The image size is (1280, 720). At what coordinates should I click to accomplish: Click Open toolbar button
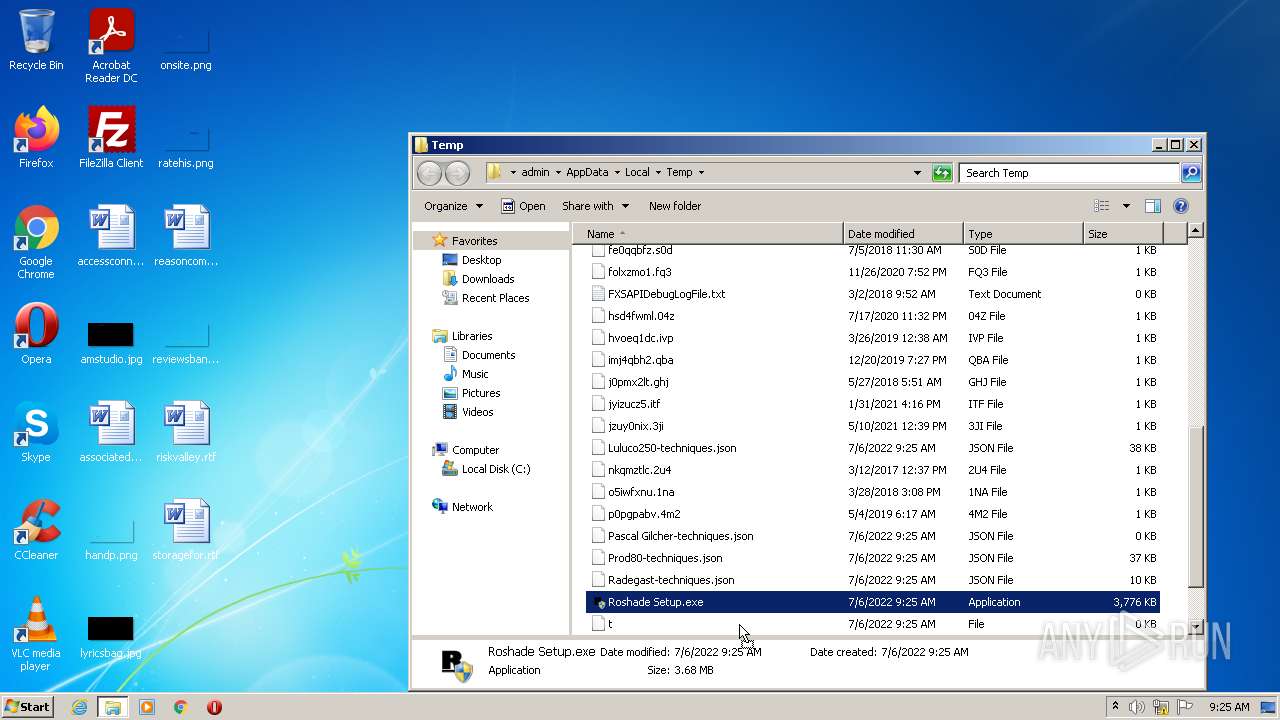(x=523, y=206)
